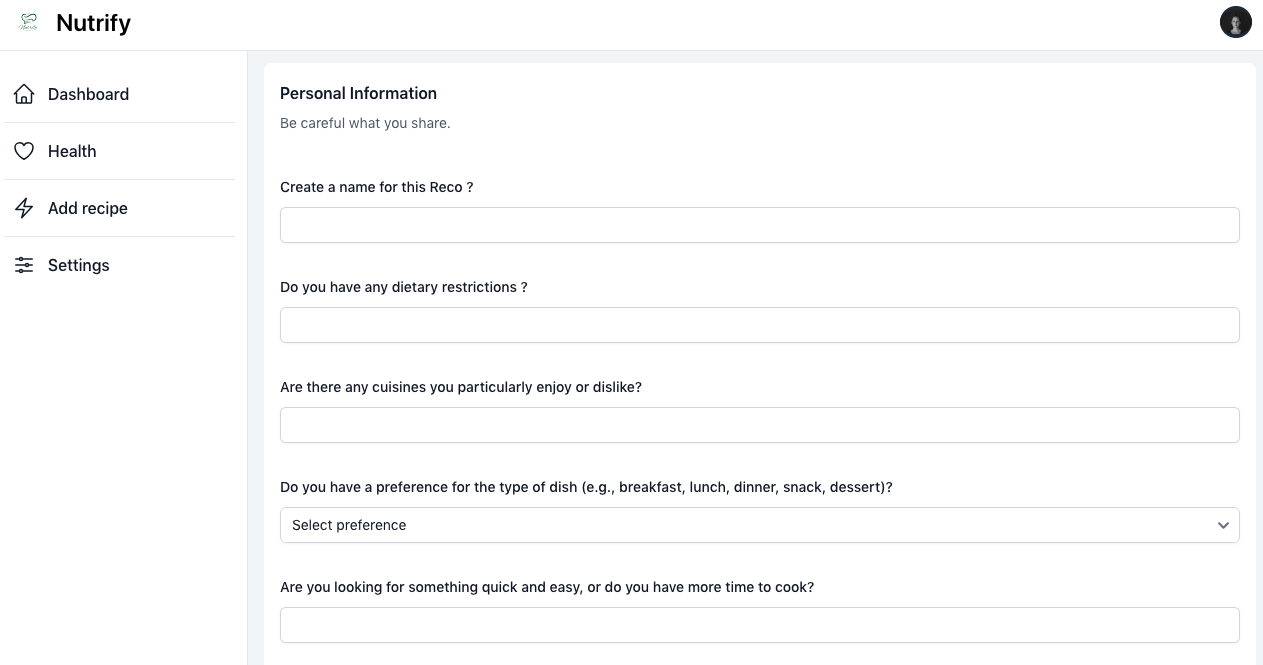Click the chevron arrow of the preference dropdown
The width and height of the screenshot is (1263, 665).
[x=1223, y=525]
